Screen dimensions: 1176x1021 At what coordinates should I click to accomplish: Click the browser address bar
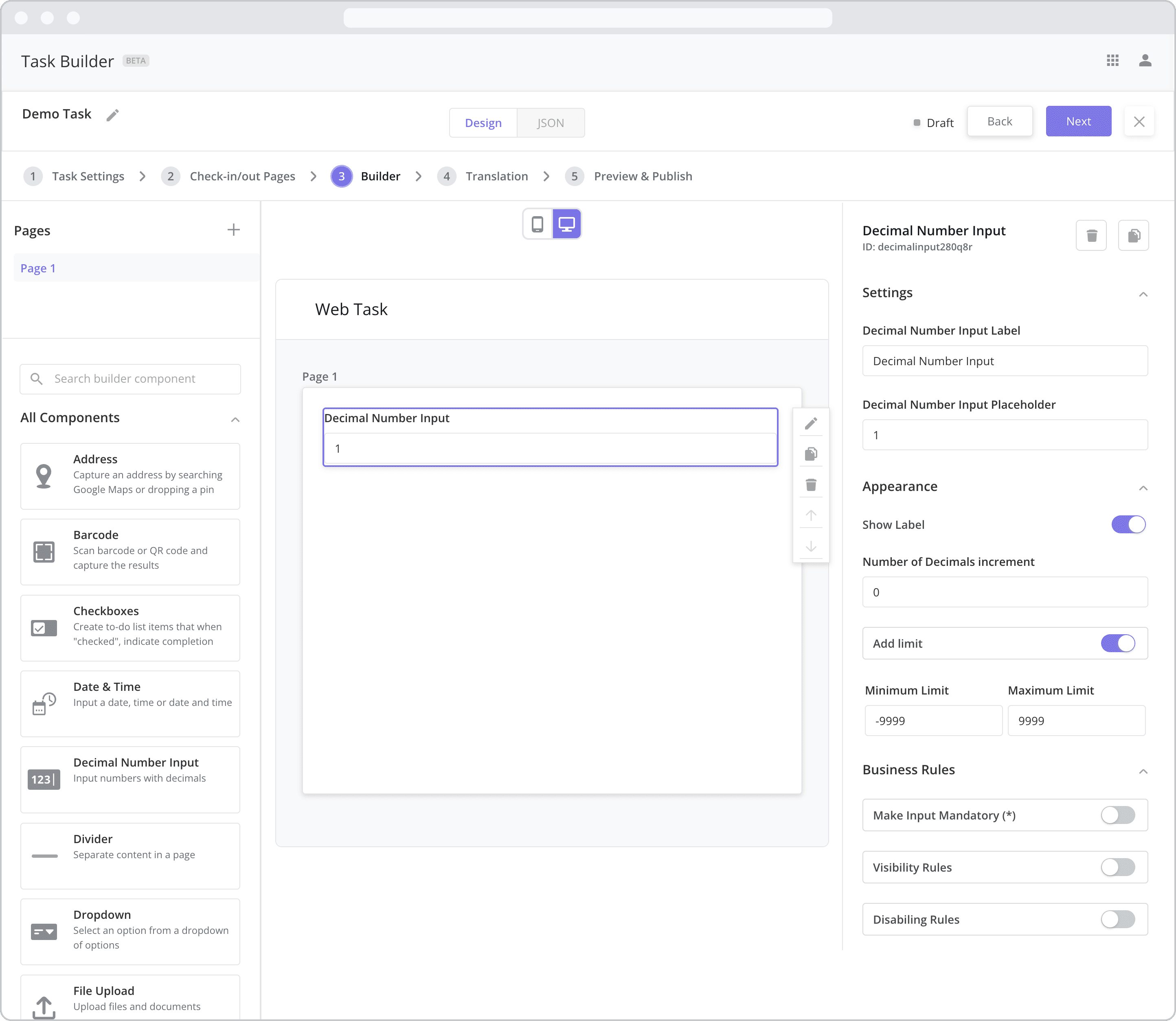tap(588, 18)
